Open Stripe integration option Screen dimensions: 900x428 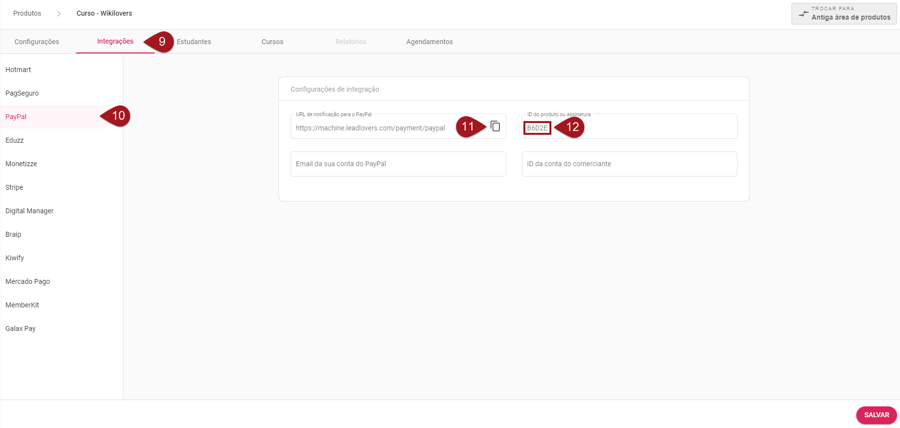[x=14, y=187]
